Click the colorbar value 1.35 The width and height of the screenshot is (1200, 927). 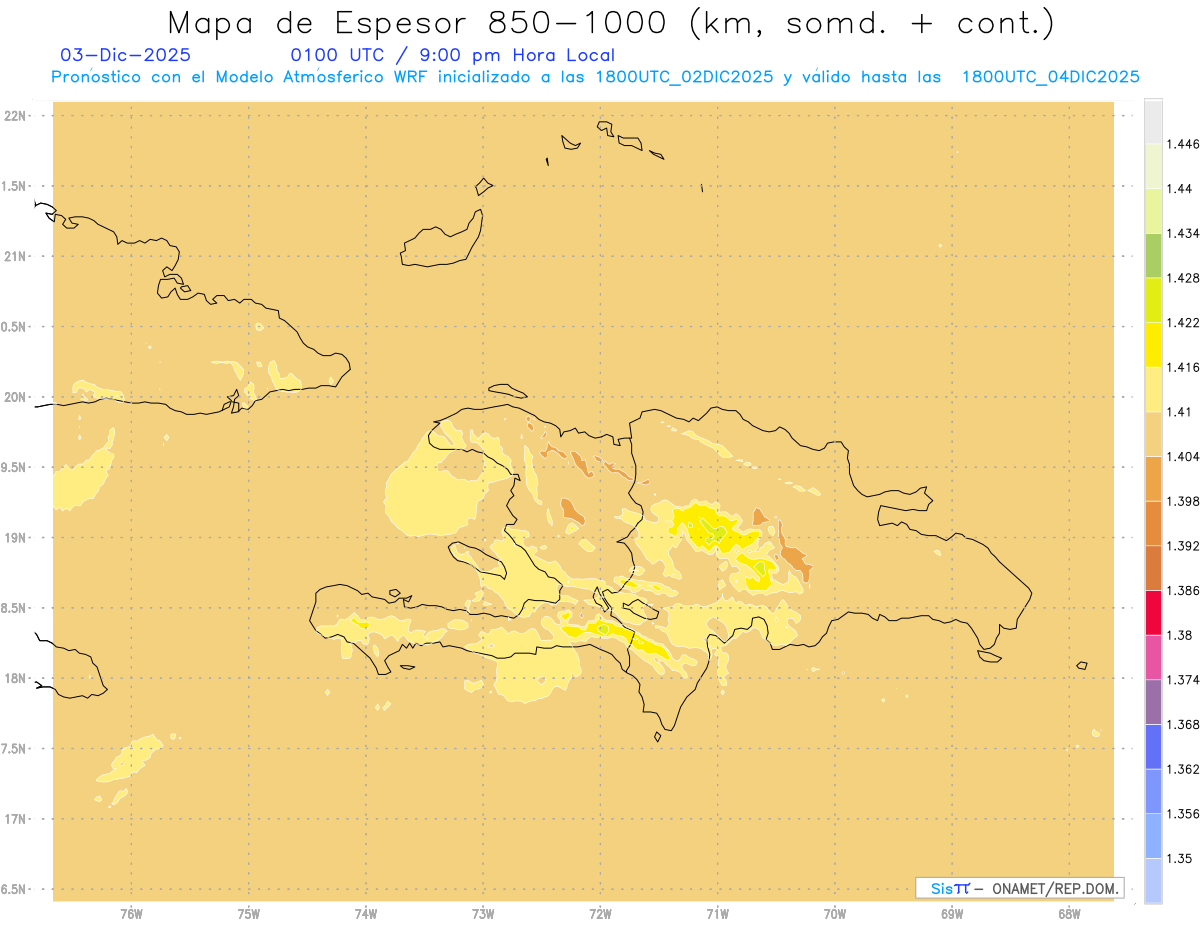1179,858
